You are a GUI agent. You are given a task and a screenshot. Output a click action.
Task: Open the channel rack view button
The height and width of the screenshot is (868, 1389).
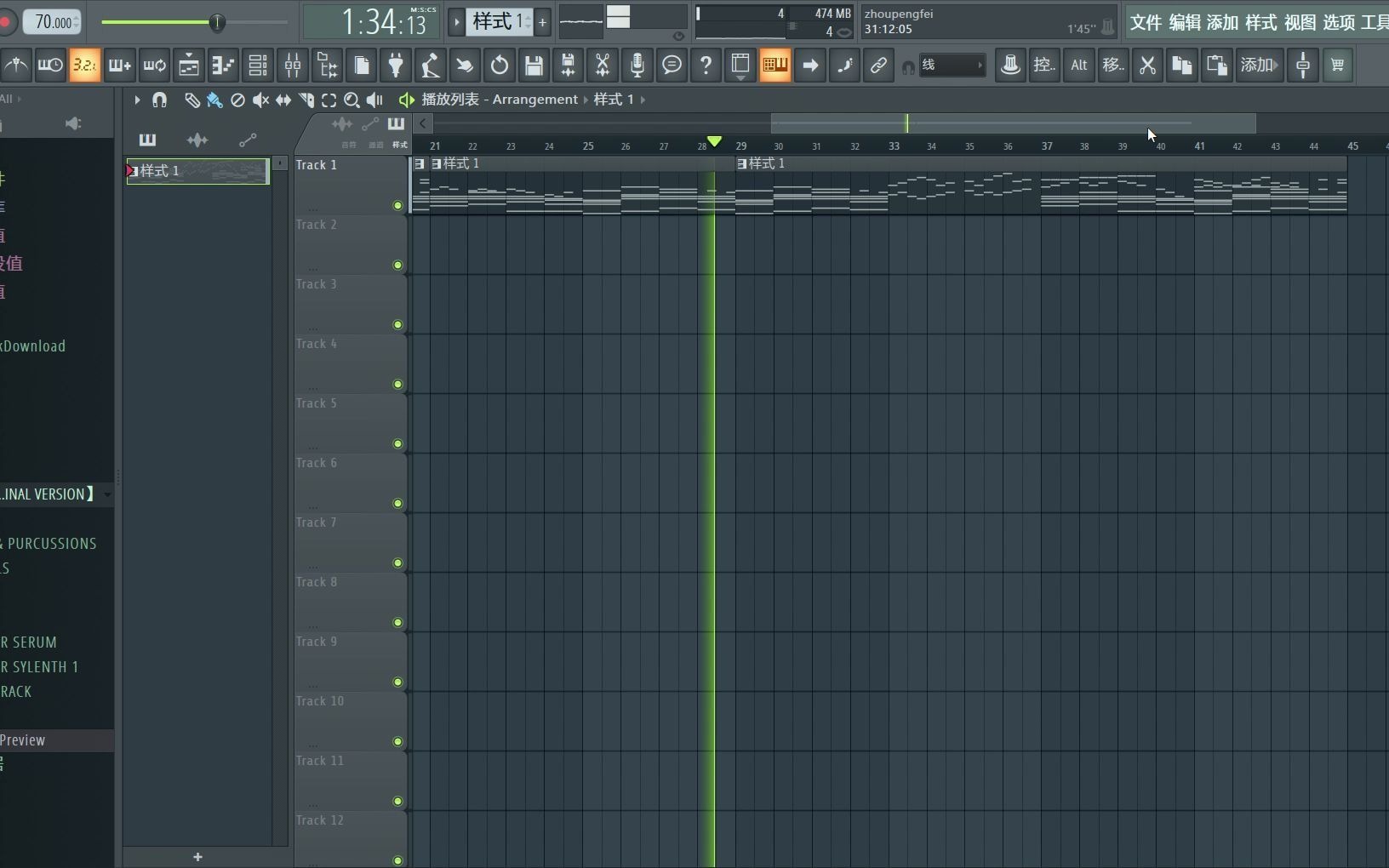pos(258,65)
